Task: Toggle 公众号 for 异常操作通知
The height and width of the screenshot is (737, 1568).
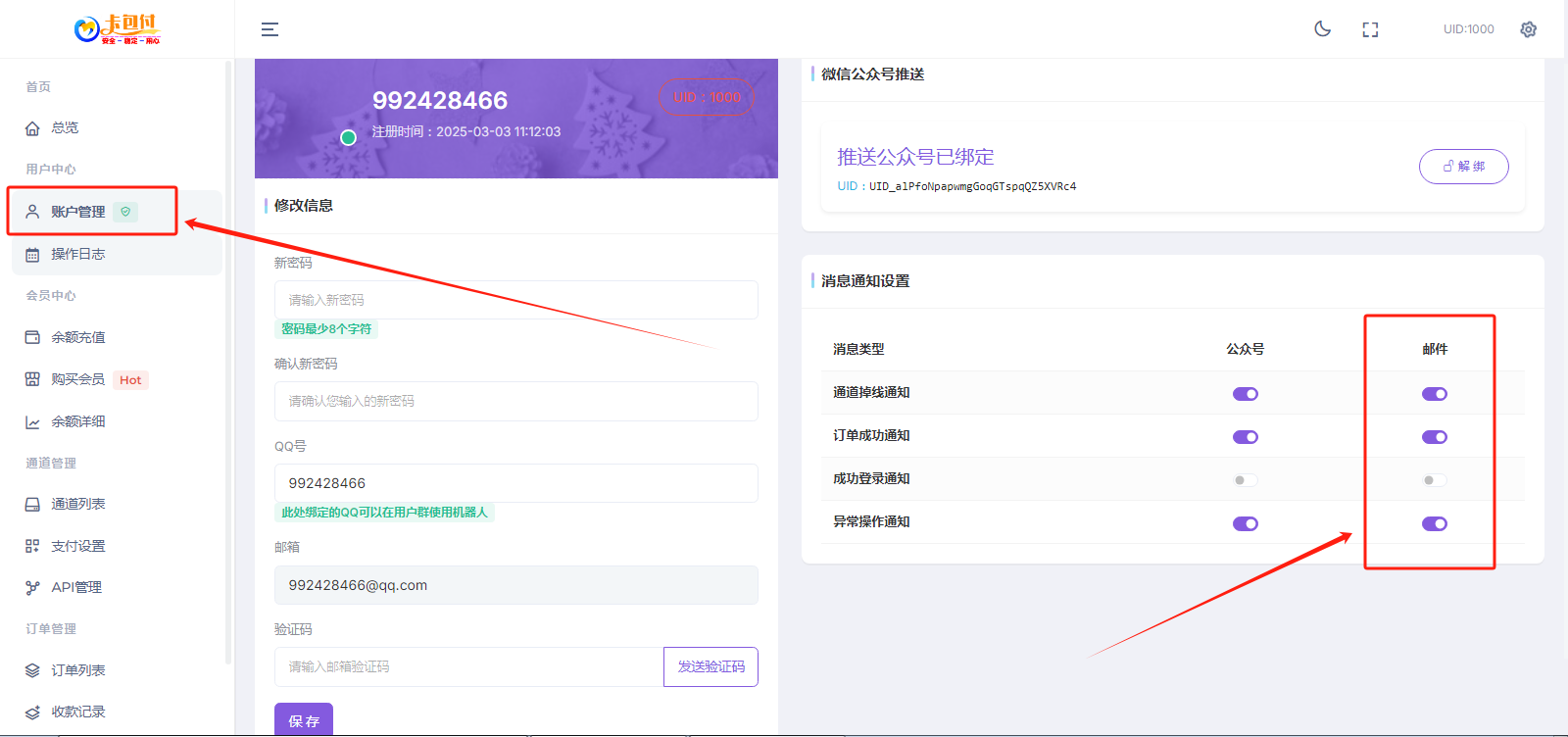Action: (x=1246, y=523)
